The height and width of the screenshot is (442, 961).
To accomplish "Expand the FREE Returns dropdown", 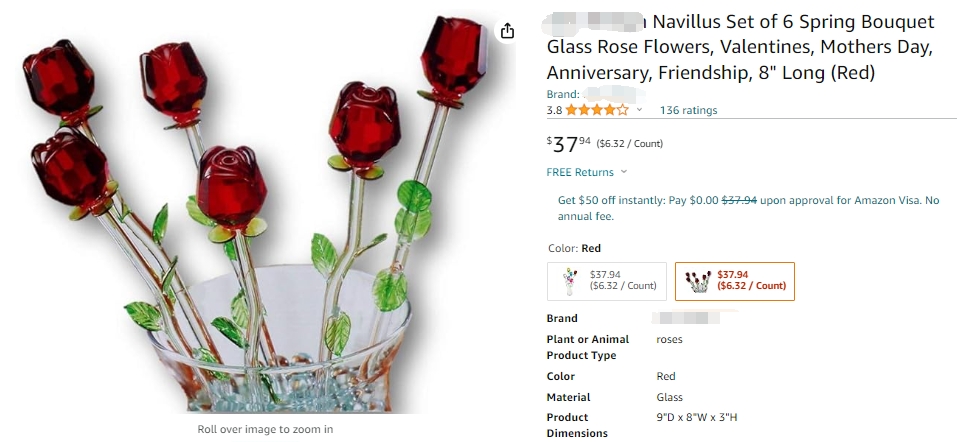I will [x=624, y=172].
